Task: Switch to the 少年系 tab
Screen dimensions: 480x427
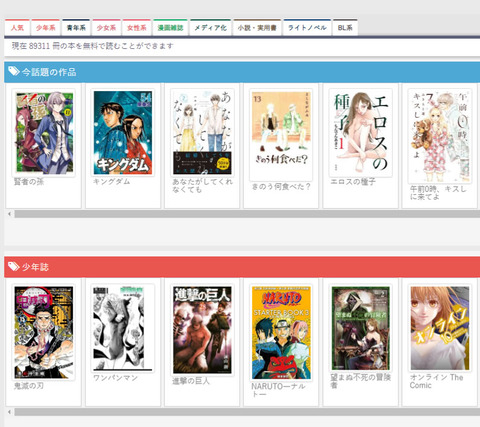Action: (46, 28)
